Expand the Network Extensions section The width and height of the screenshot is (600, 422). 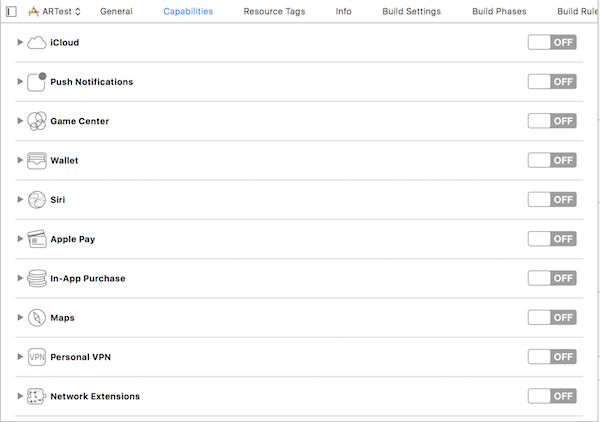click(x=20, y=396)
